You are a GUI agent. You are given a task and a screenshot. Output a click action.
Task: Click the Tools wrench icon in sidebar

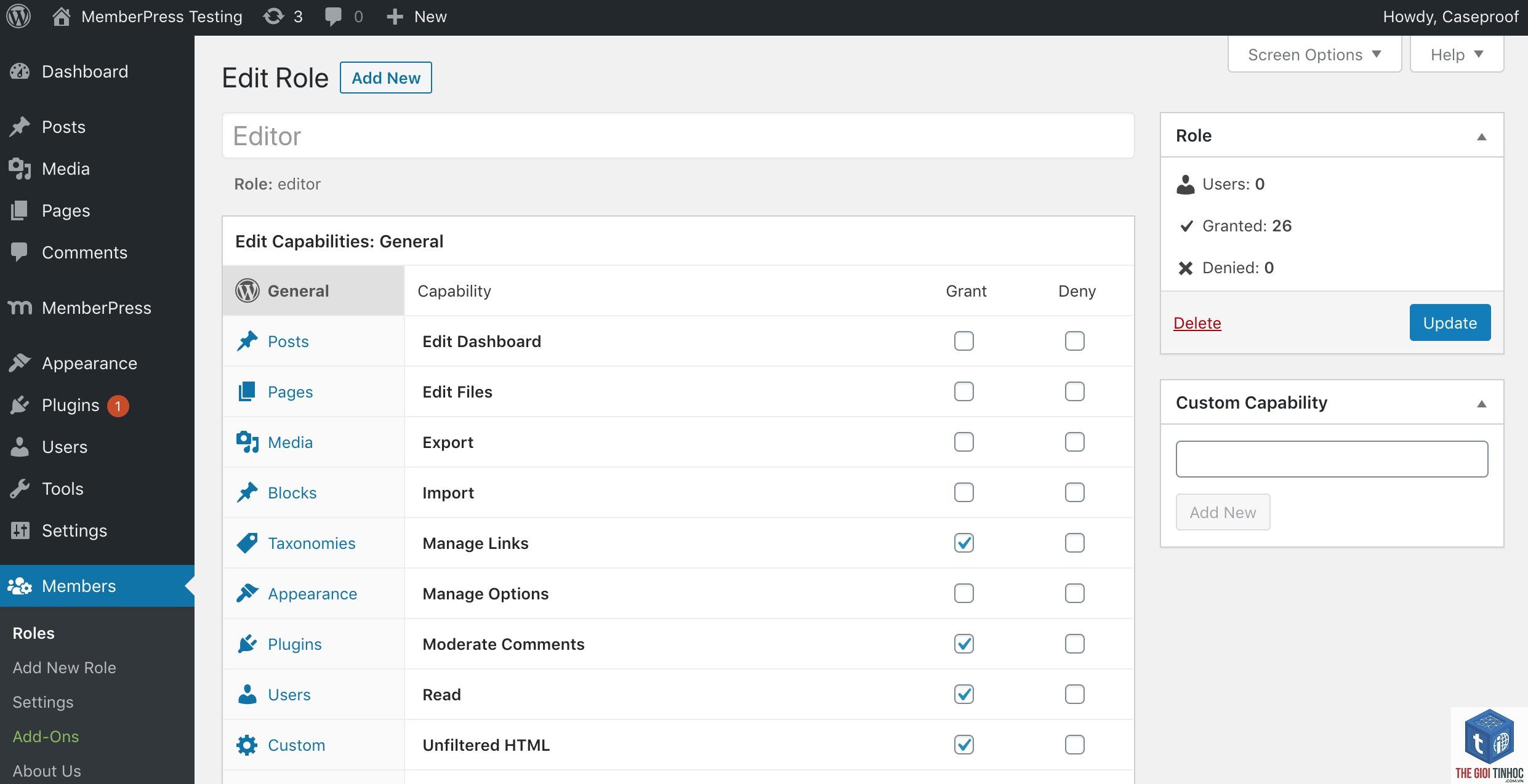20,489
